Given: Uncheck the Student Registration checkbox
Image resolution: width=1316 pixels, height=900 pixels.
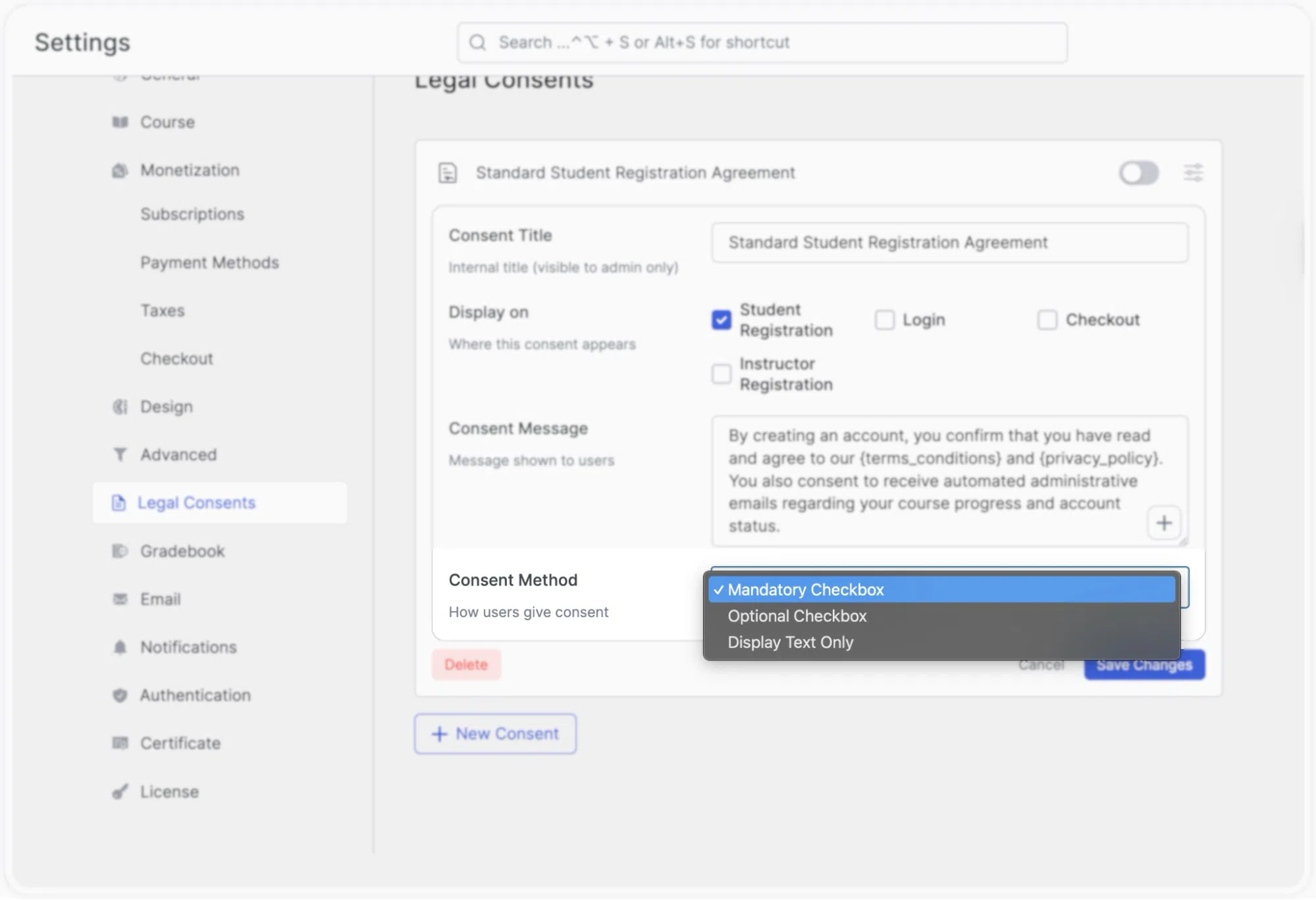Looking at the screenshot, I should (722, 320).
